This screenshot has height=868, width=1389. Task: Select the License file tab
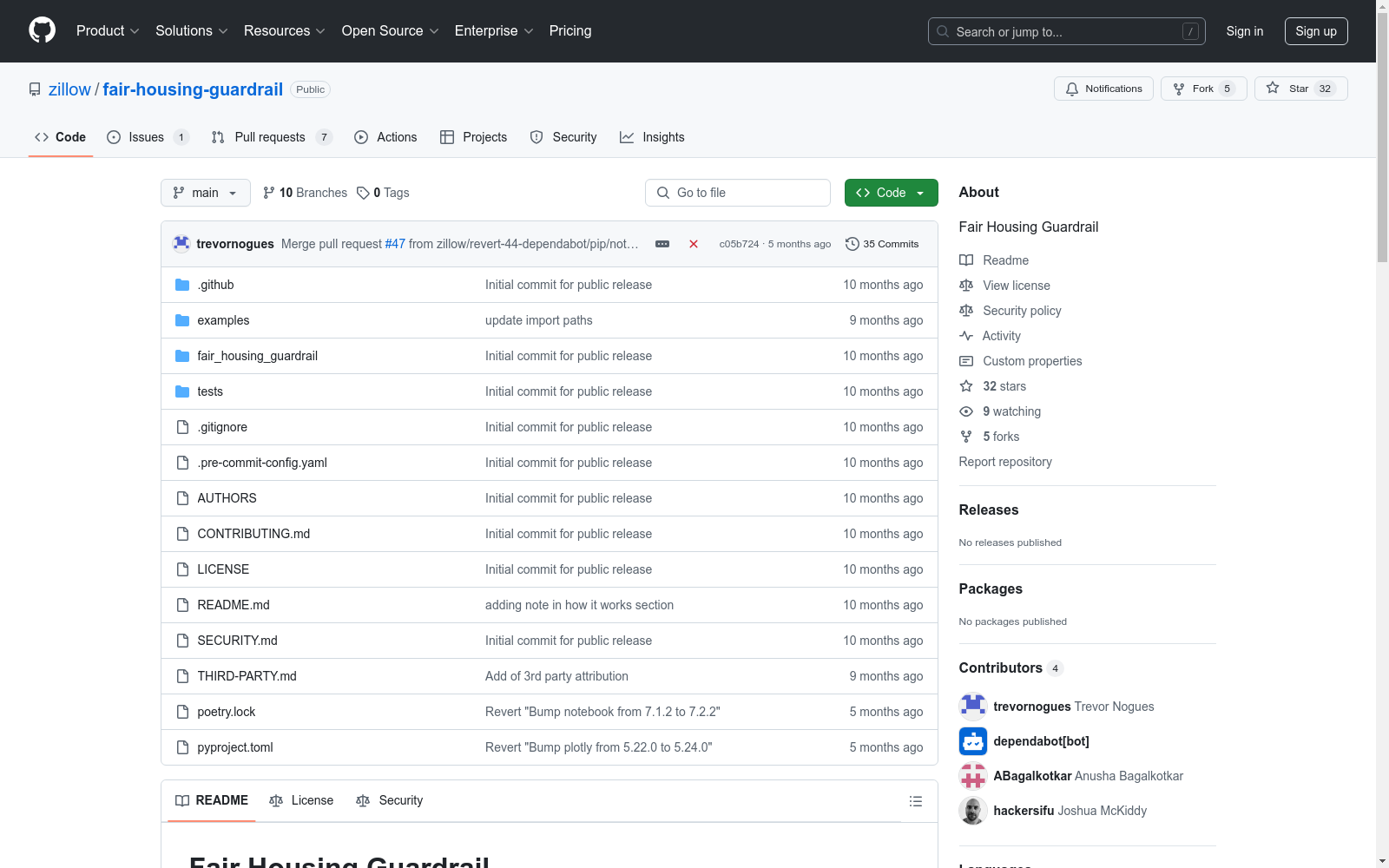click(301, 800)
